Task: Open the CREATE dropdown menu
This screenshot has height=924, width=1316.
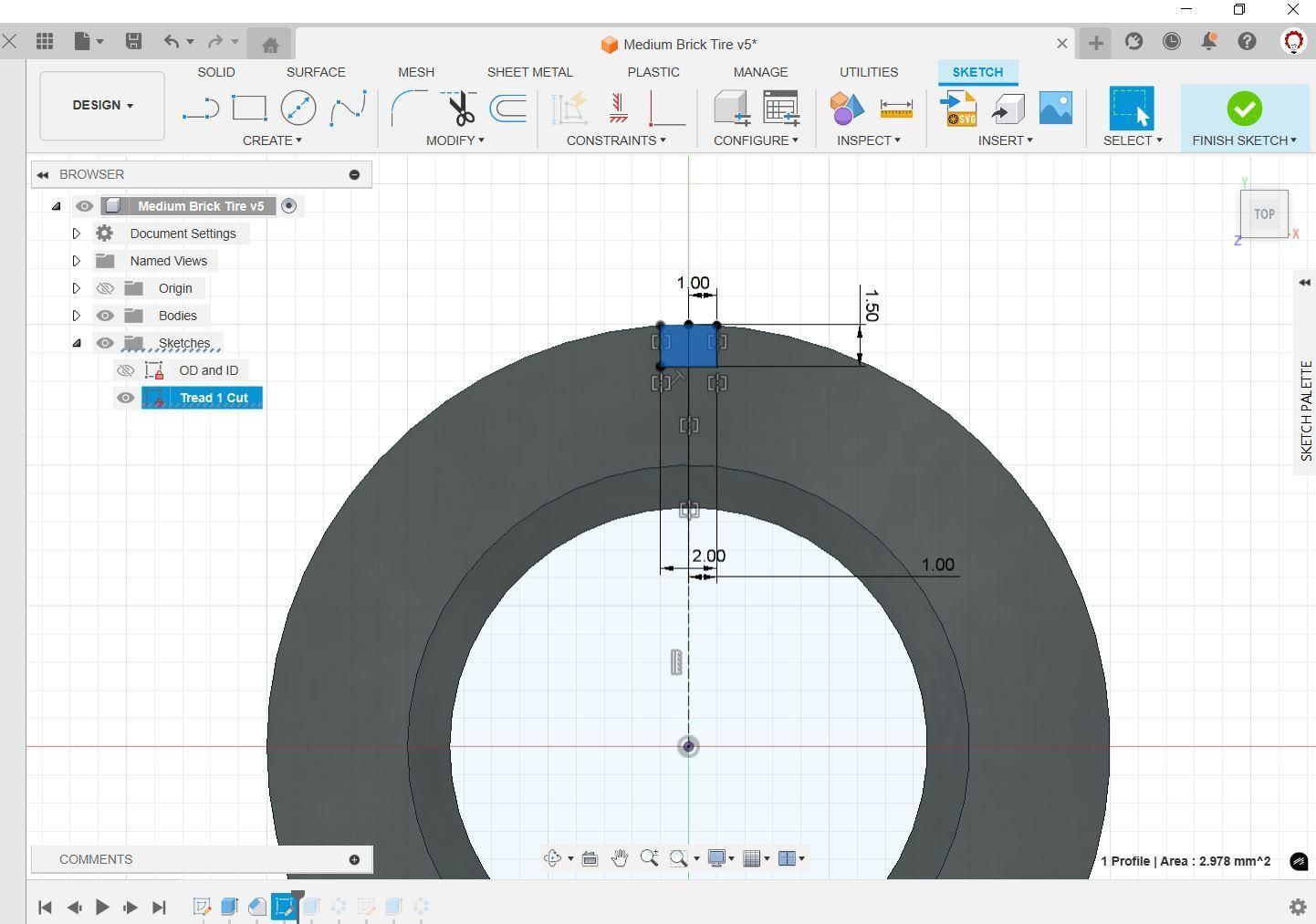Action: tap(272, 140)
